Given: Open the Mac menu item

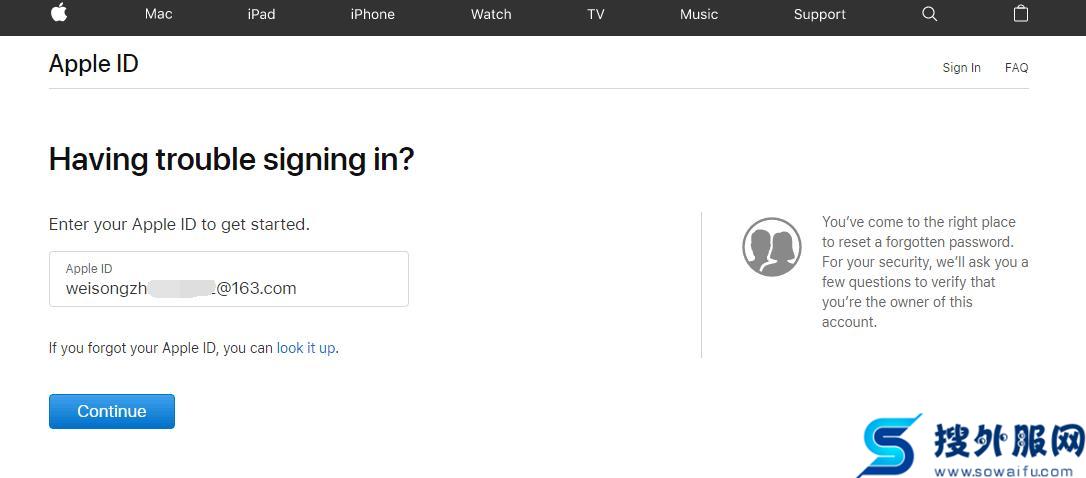Looking at the screenshot, I should click(x=159, y=14).
